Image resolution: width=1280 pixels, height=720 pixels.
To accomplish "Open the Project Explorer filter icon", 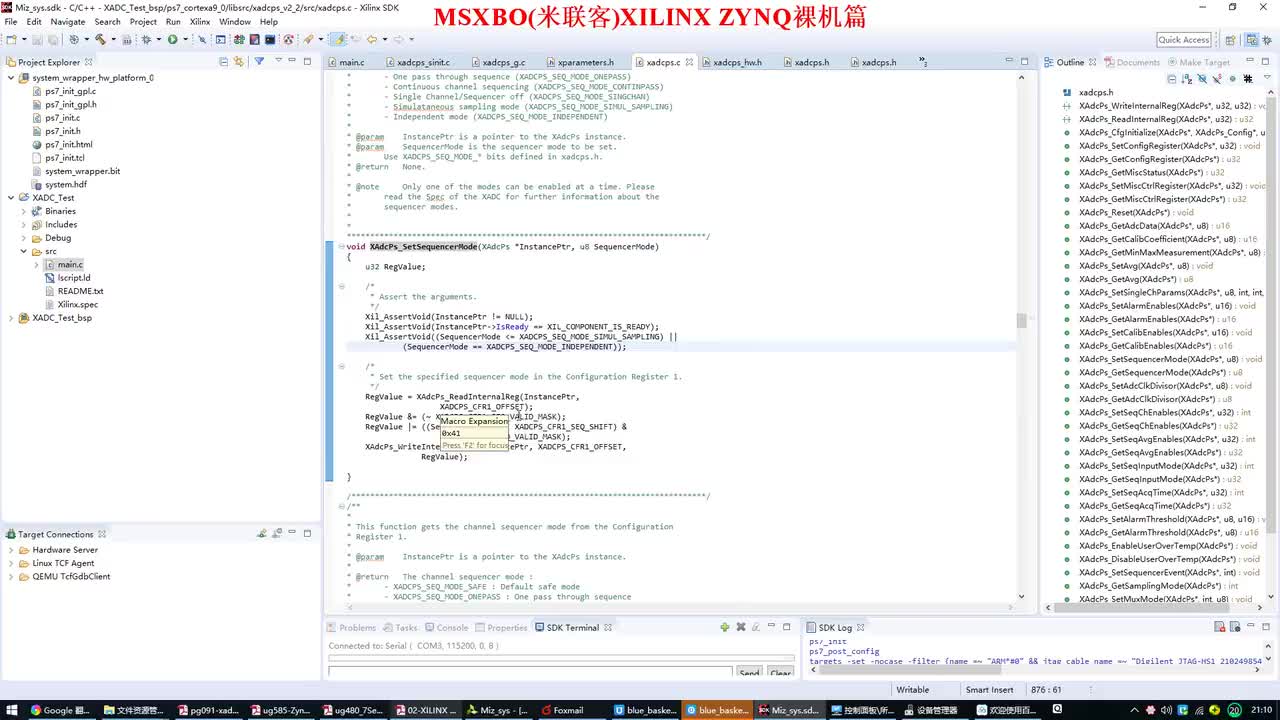I will (x=259, y=62).
